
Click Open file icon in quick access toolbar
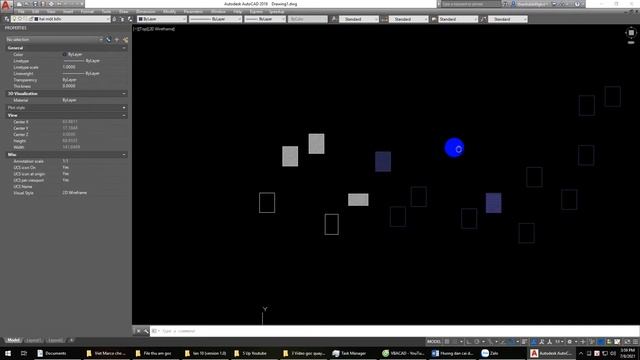[27, 4]
